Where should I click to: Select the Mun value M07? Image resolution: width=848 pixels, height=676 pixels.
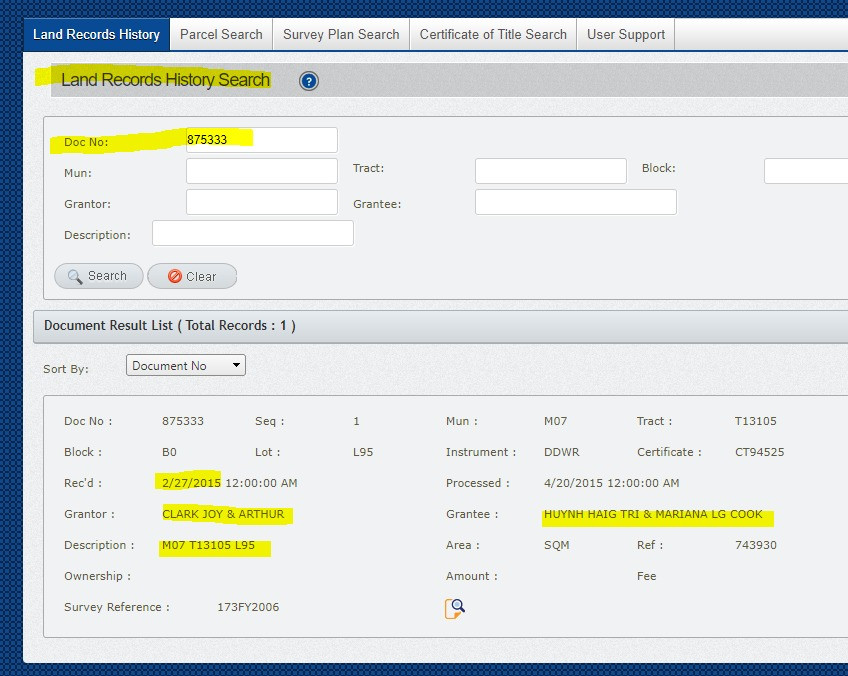tap(555, 421)
